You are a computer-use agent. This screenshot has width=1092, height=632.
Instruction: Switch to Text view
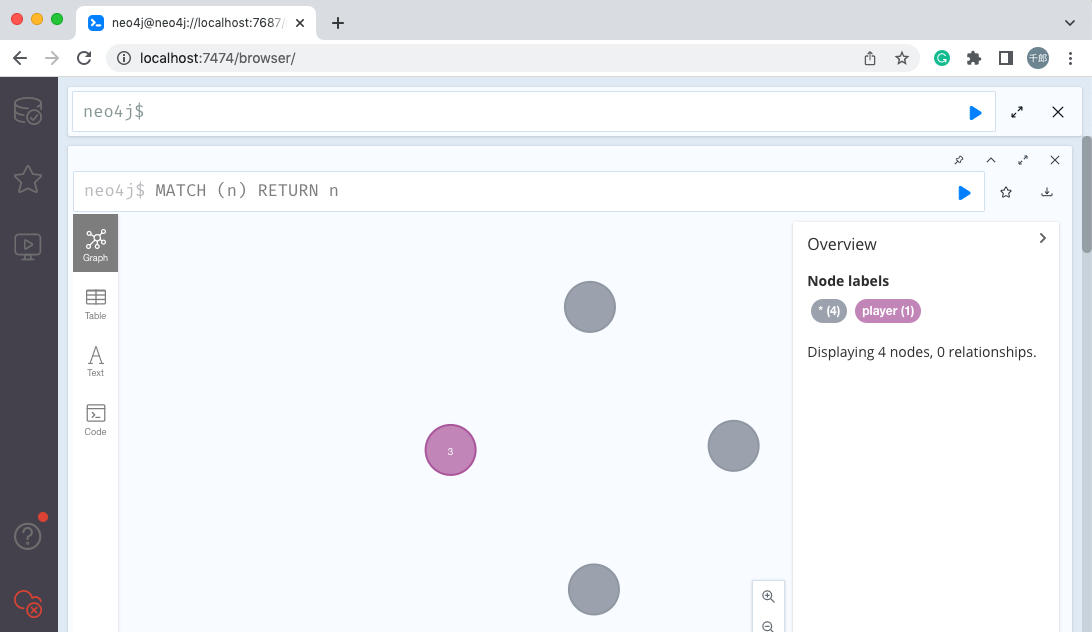point(95,361)
